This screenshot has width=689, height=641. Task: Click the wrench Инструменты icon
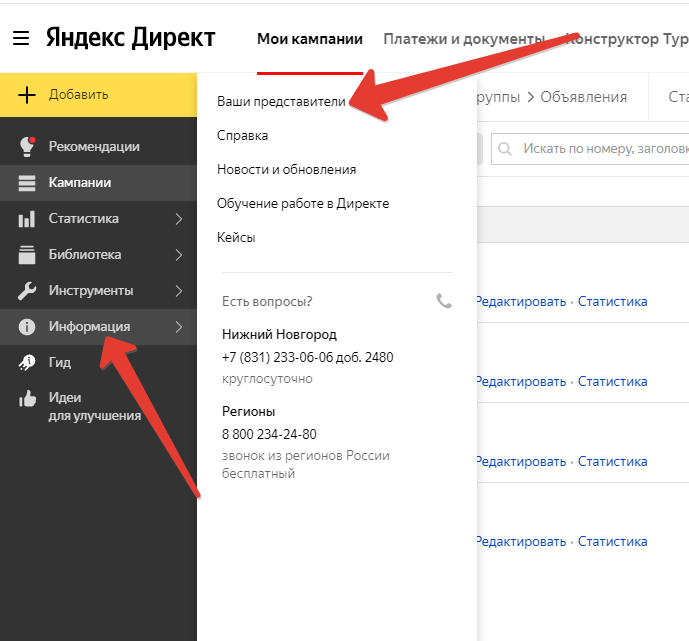tap(27, 291)
